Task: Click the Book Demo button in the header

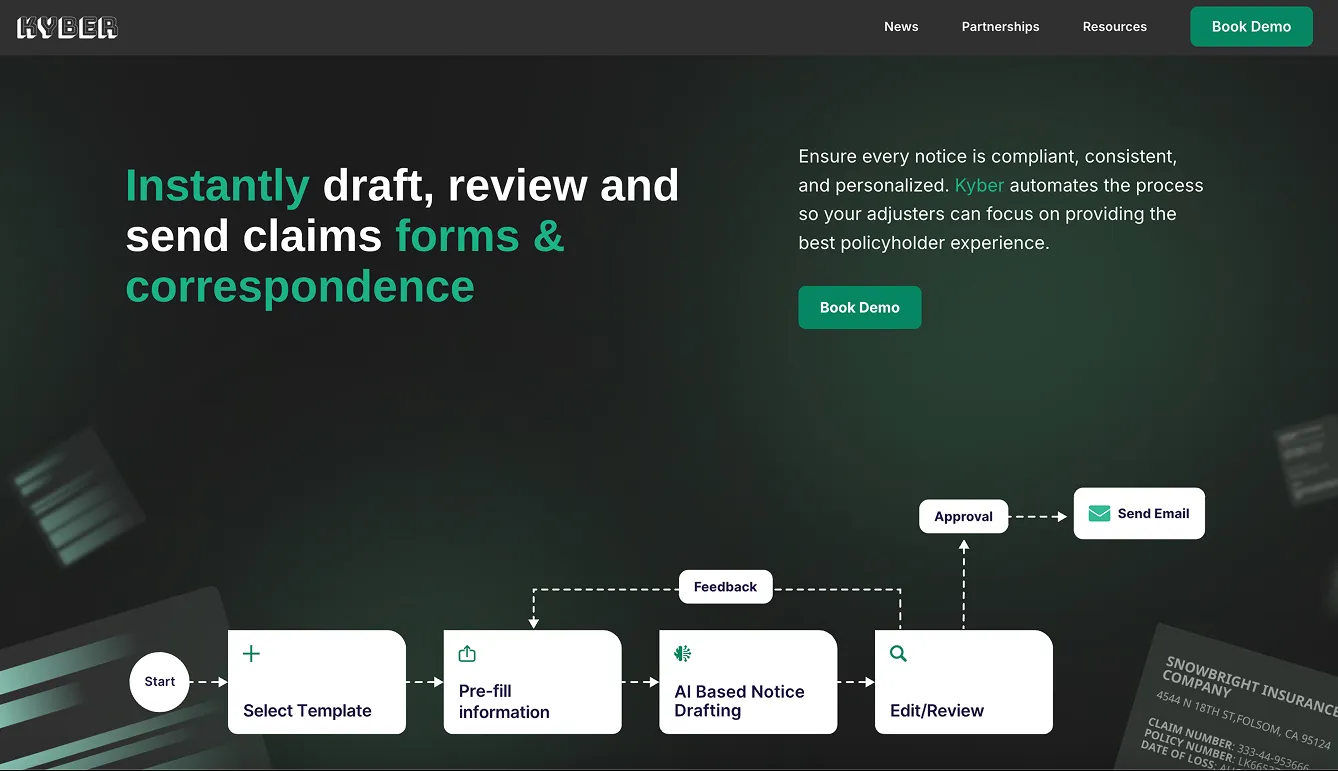Action: [x=1251, y=27]
